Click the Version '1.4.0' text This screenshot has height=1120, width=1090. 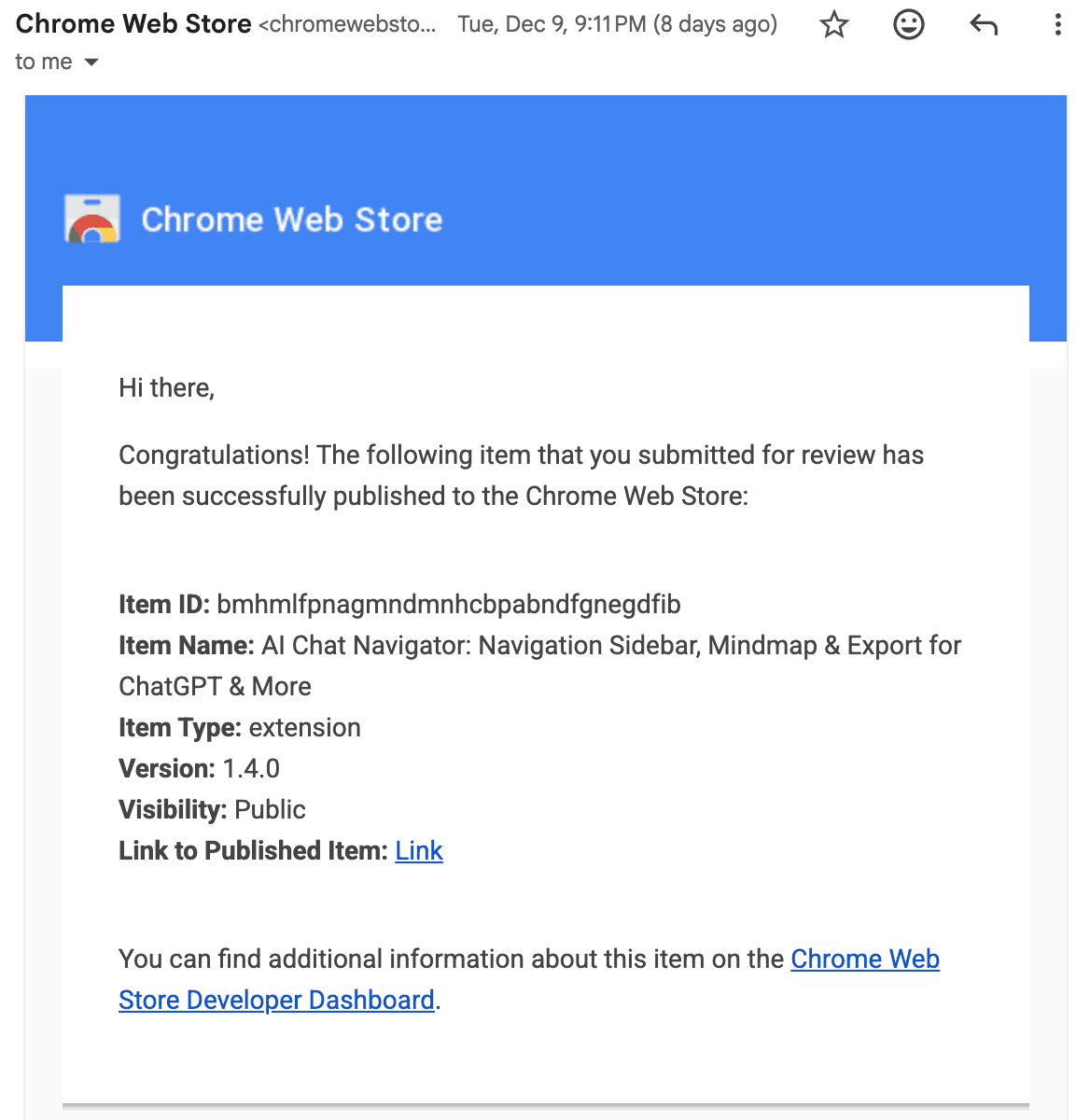(x=250, y=768)
